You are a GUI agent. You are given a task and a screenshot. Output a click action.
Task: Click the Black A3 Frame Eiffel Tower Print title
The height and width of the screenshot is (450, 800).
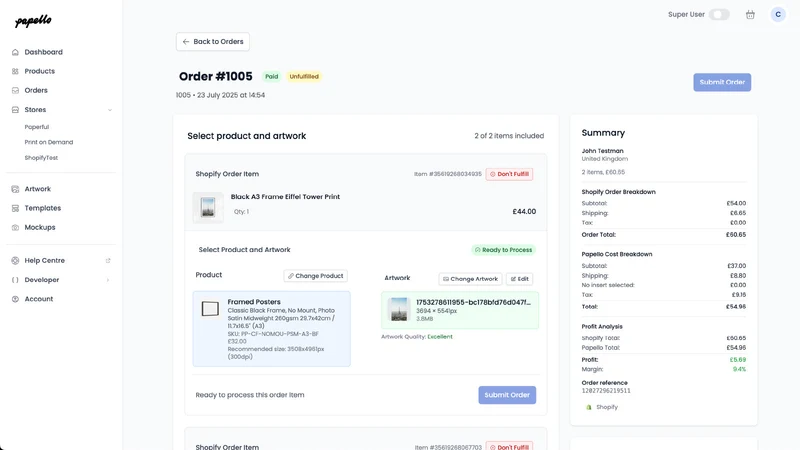(285, 196)
